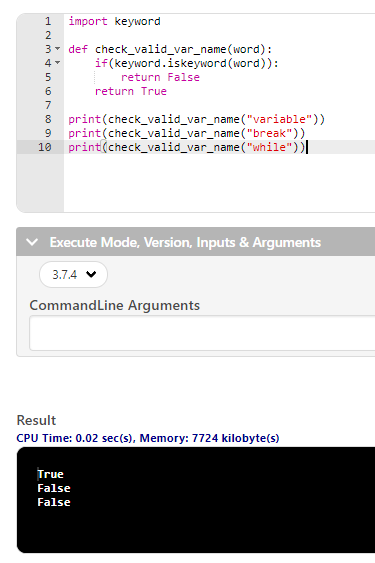Click the return True statement
Image resolution: width=375 pixels, height=563 pixels.
(x=131, y=91)
